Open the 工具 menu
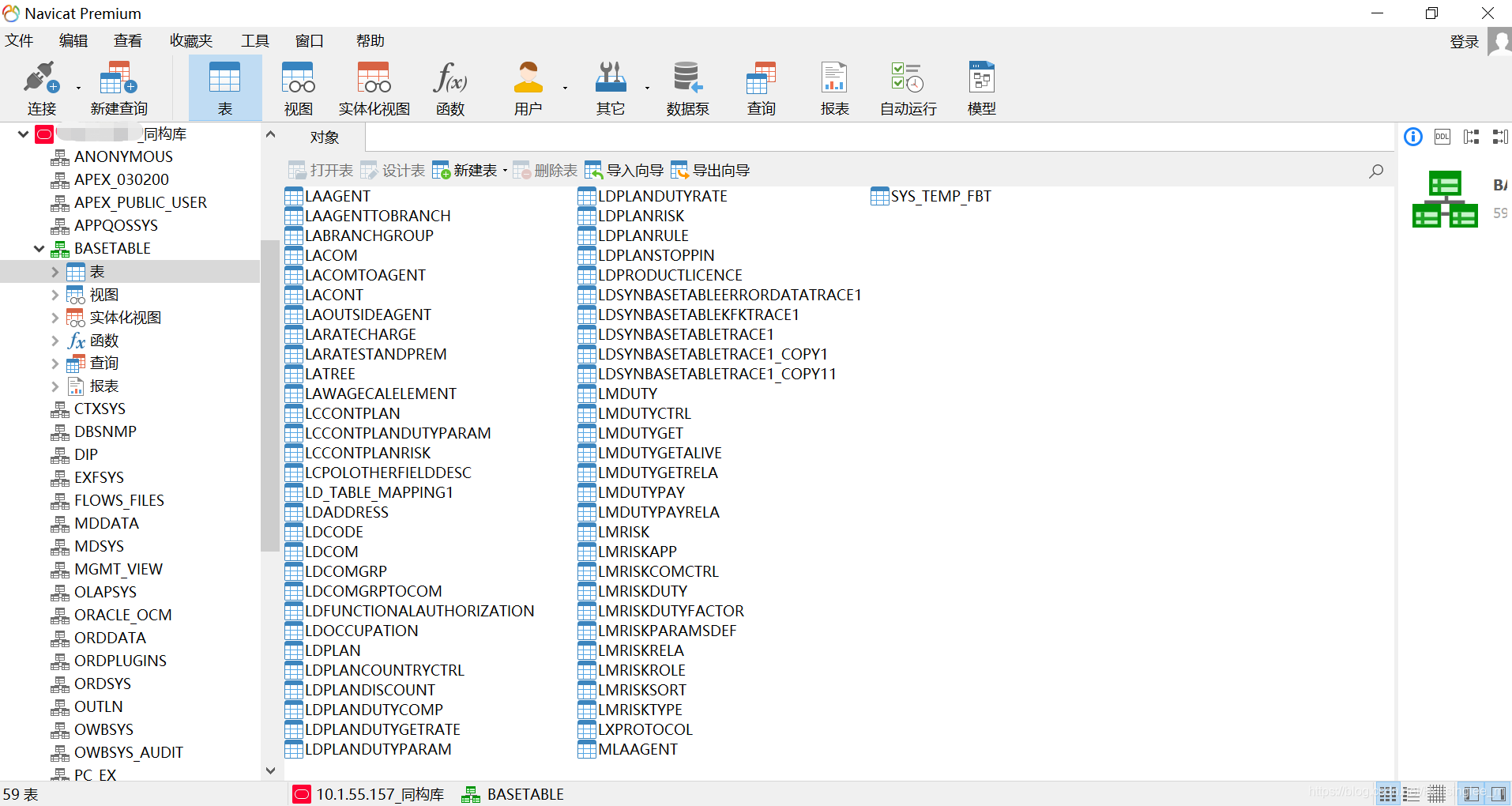The width and height of the screenshot is (1512, 806). [x=254, y=40]
